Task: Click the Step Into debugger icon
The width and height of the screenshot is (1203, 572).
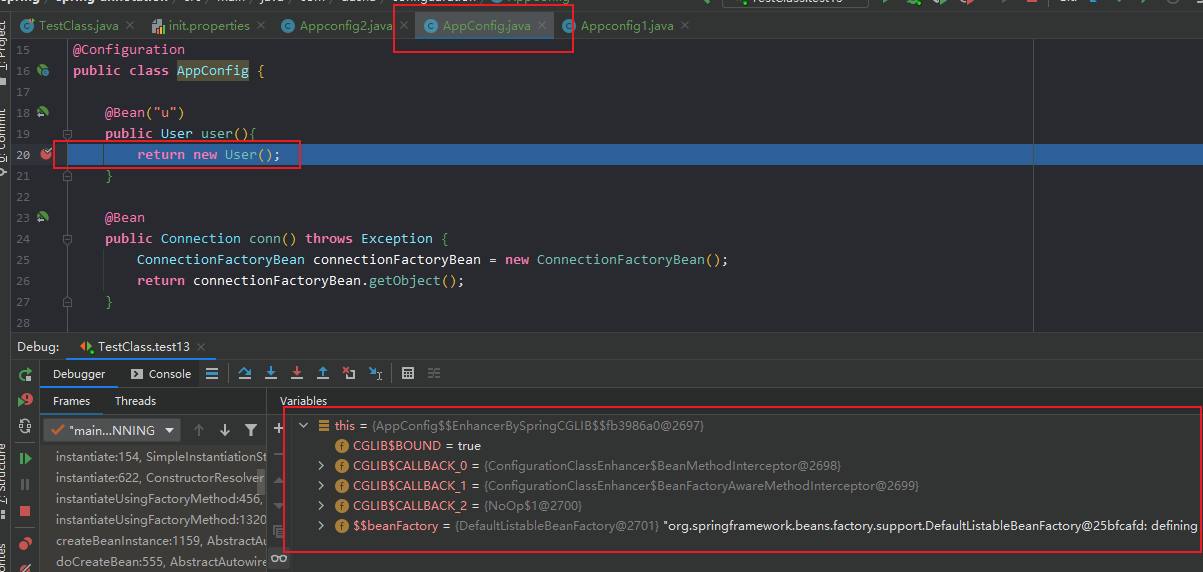Action: tap(271, 373)
